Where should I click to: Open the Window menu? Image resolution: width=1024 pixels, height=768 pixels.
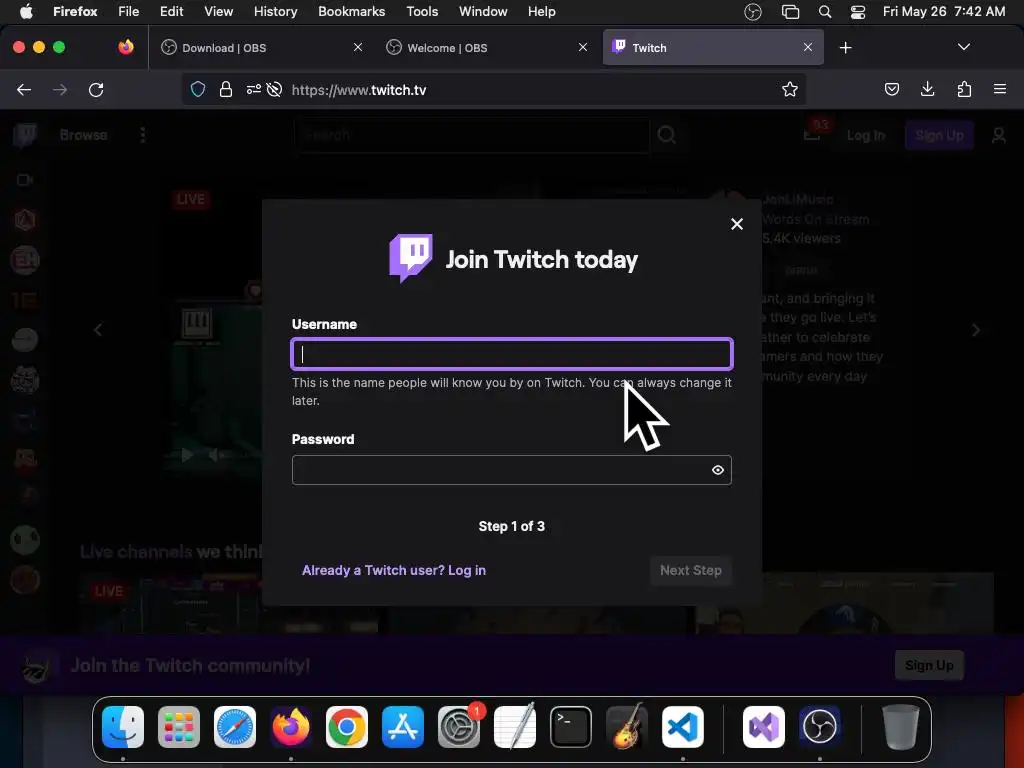coord(483,11)
